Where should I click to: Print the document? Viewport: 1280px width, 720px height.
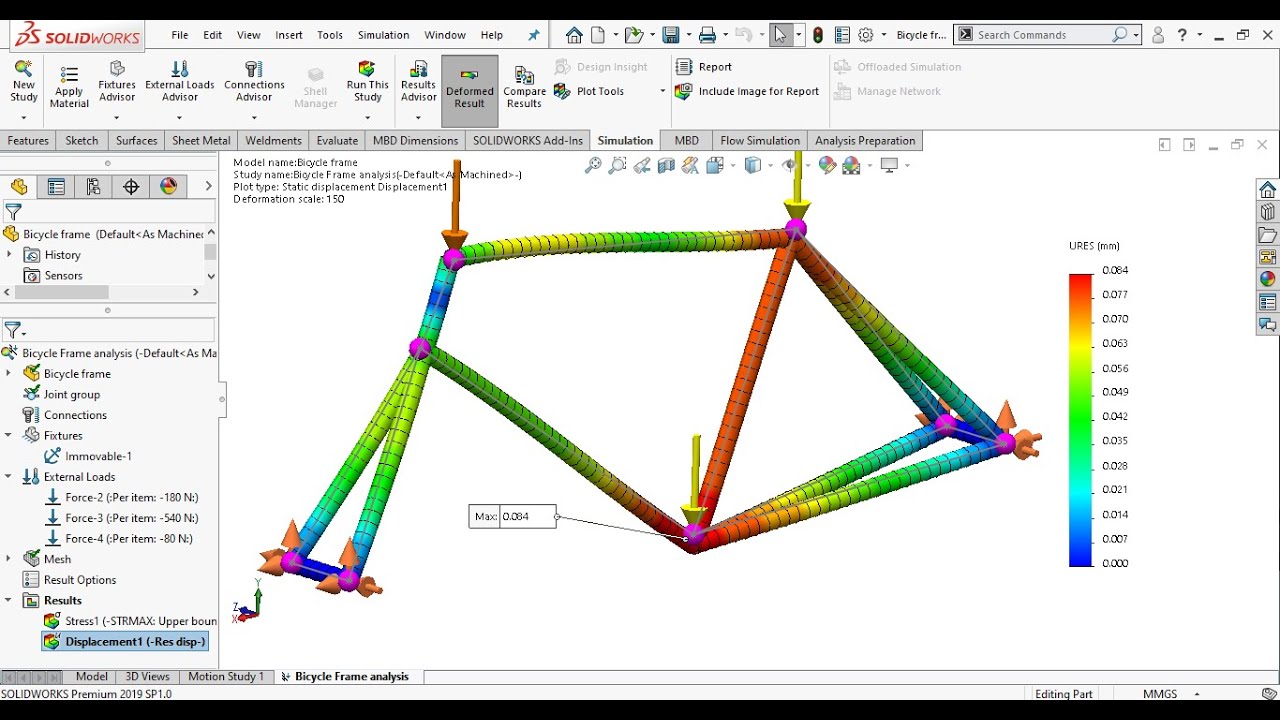pyautogui.click(x=707, y=35)
